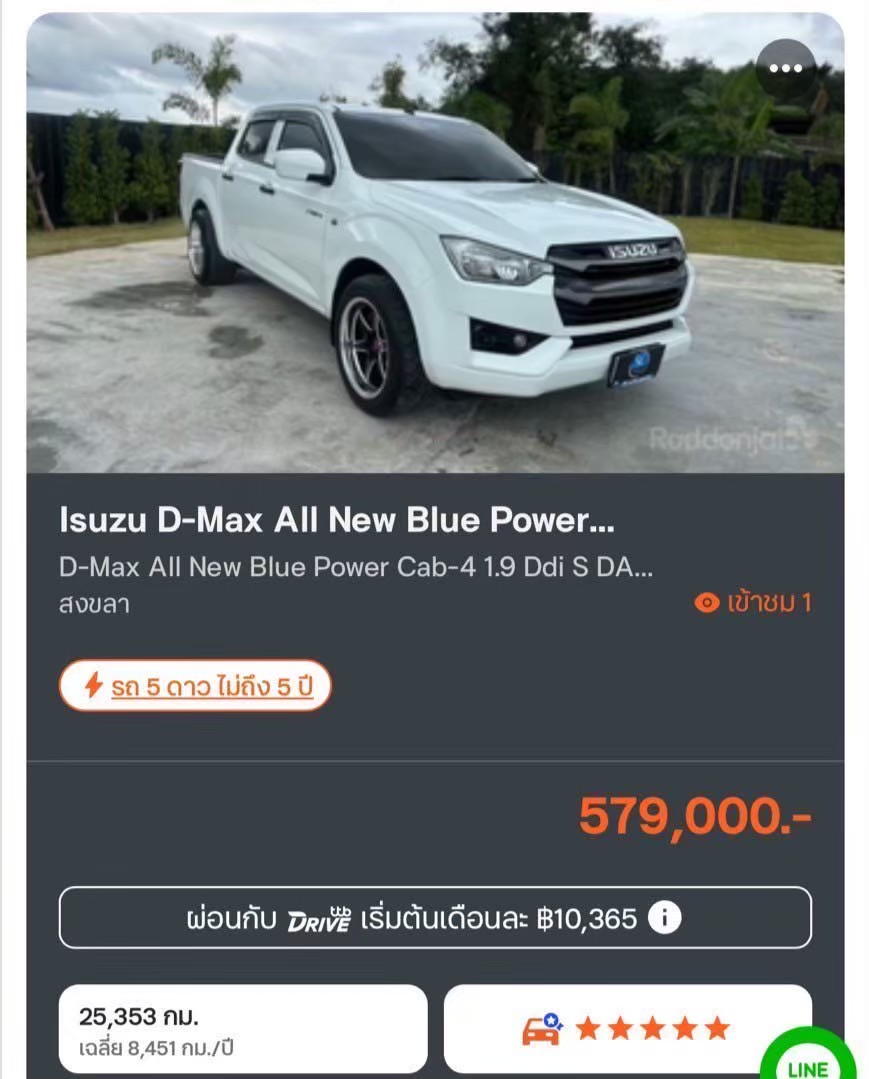Viewport: 869px width, 1079px height.
Task: Click the five-star rating stars
Action: click(x=653, y=1029)
